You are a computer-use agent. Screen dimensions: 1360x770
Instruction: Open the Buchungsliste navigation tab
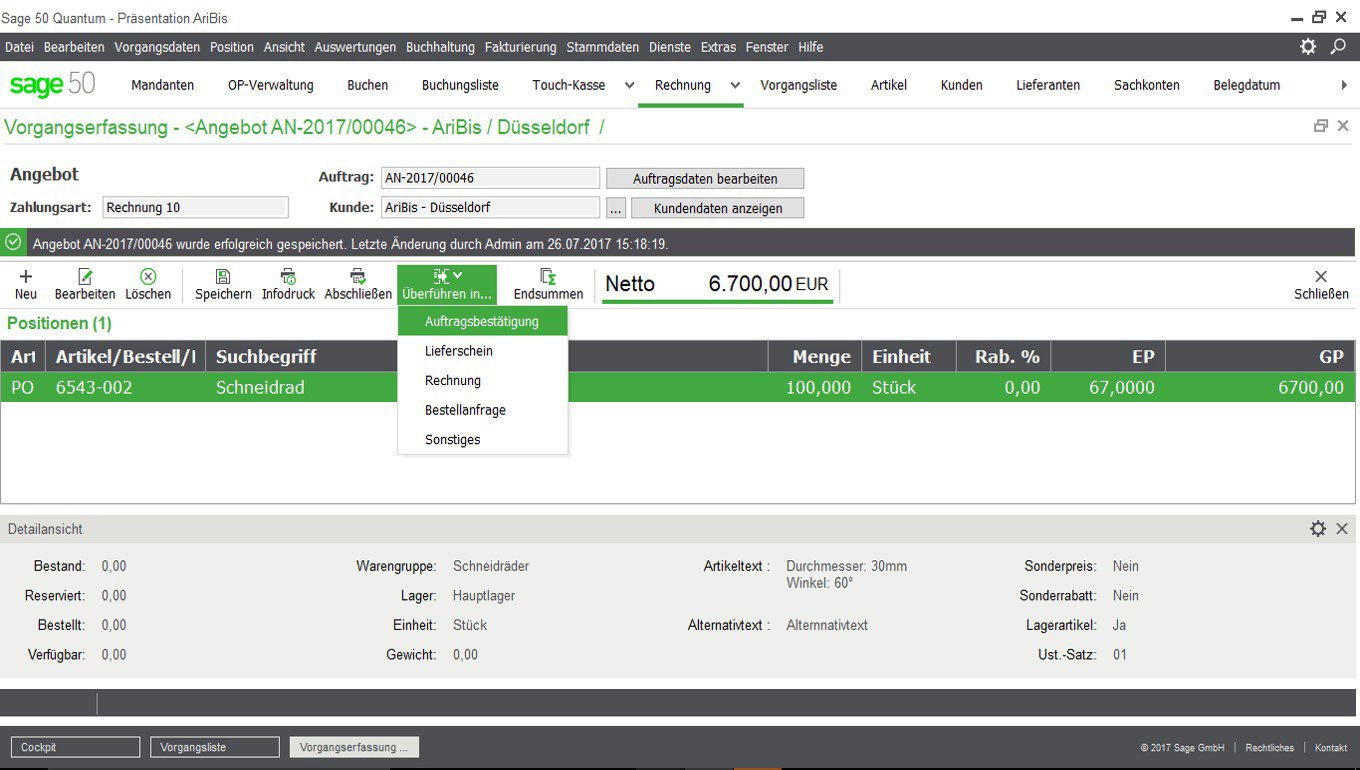[460, 85]
